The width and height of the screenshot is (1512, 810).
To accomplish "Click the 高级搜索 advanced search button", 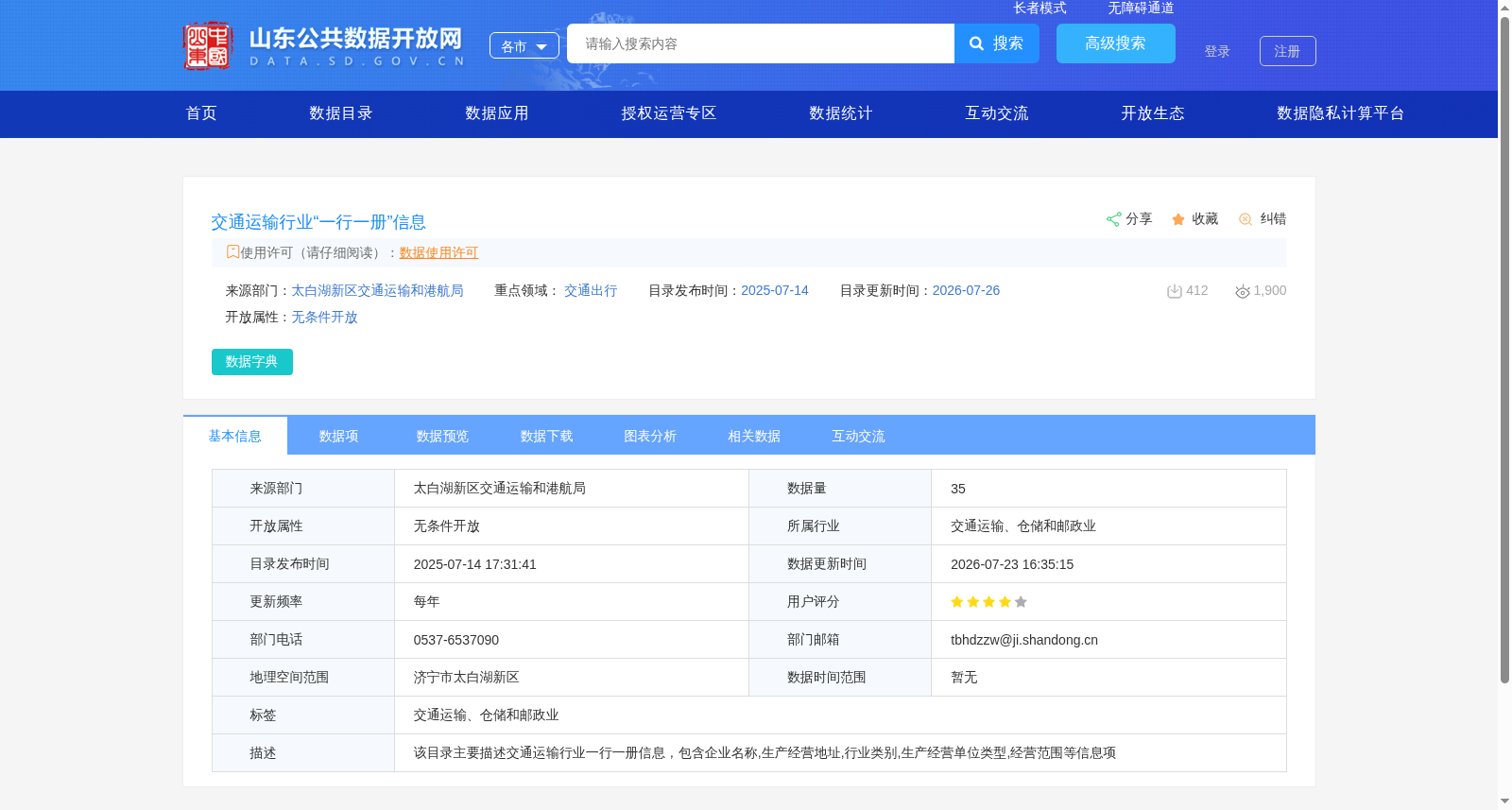I will (x=1116, y=43).
